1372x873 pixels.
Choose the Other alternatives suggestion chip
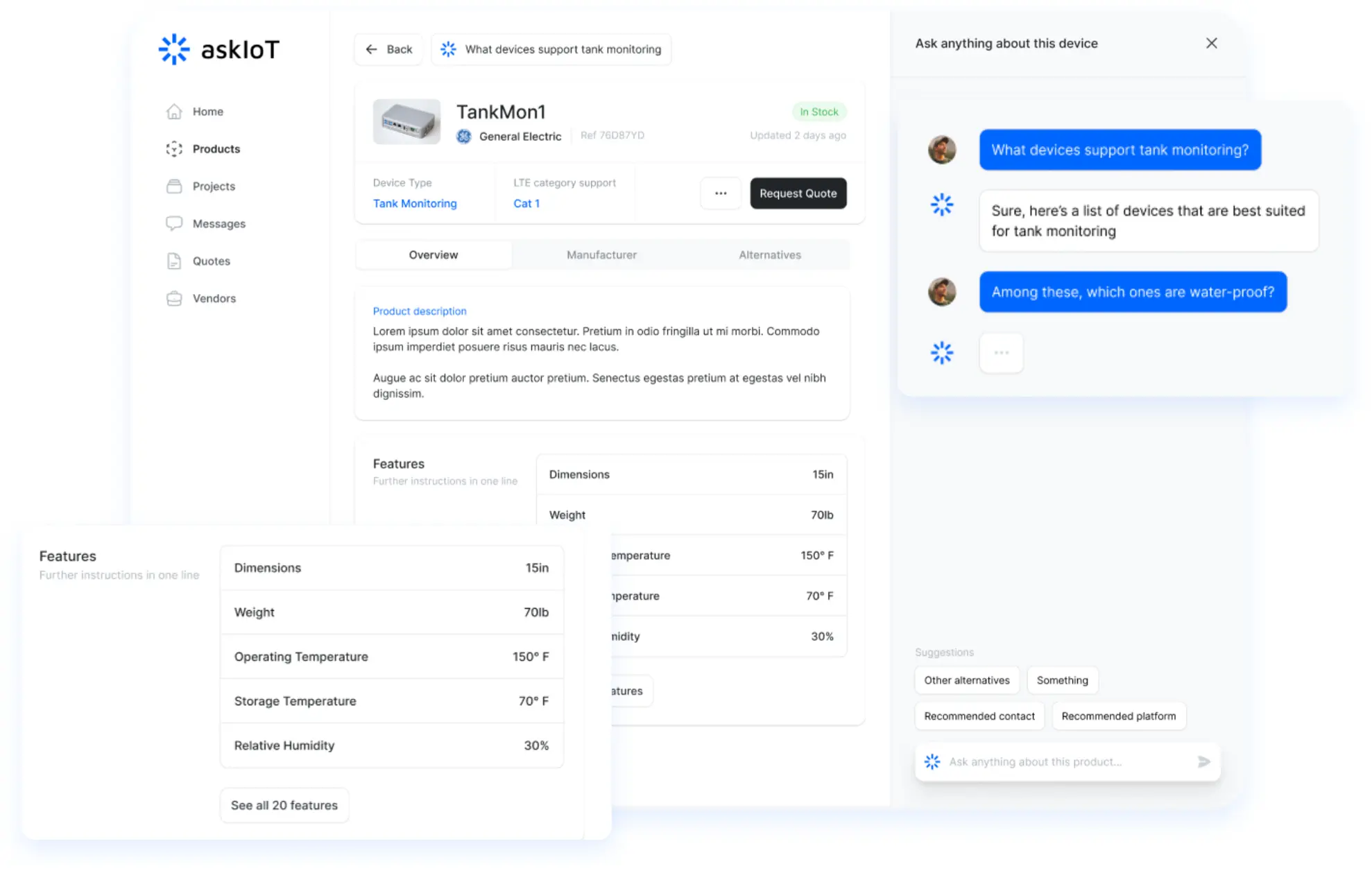point(966,680)
